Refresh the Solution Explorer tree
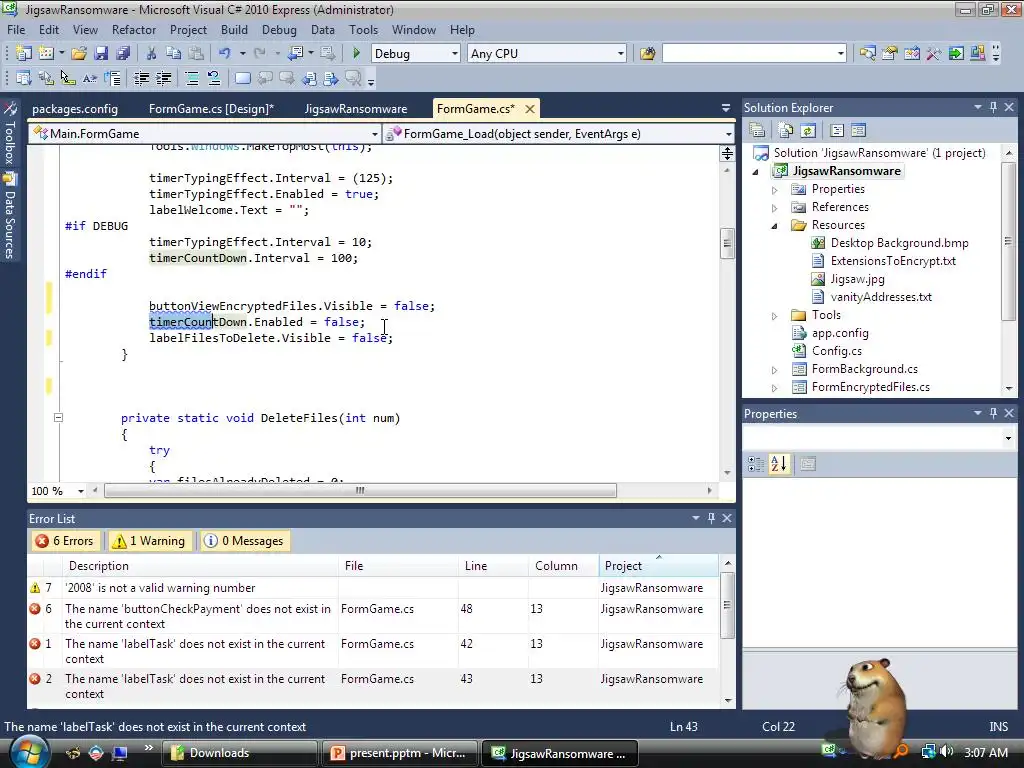The image size is (1024, 768). [808, 131]
